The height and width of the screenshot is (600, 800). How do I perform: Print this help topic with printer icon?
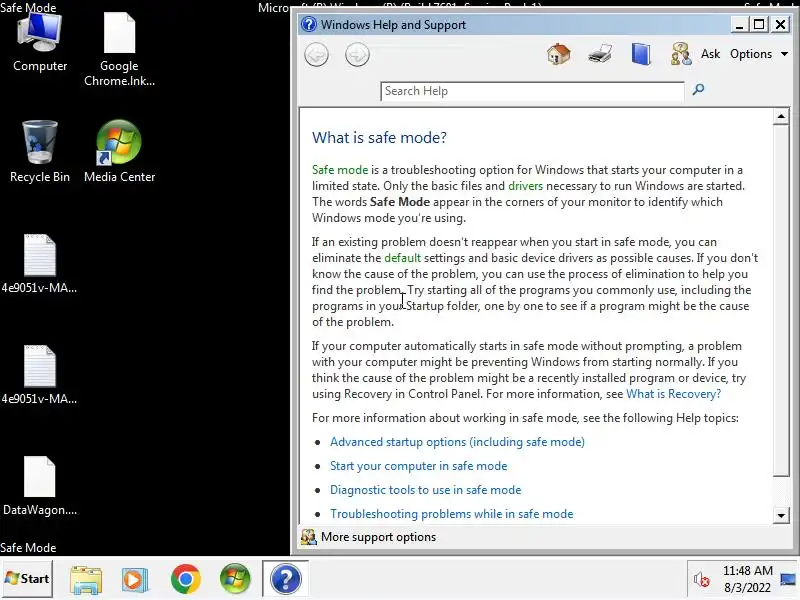[599, 54]
